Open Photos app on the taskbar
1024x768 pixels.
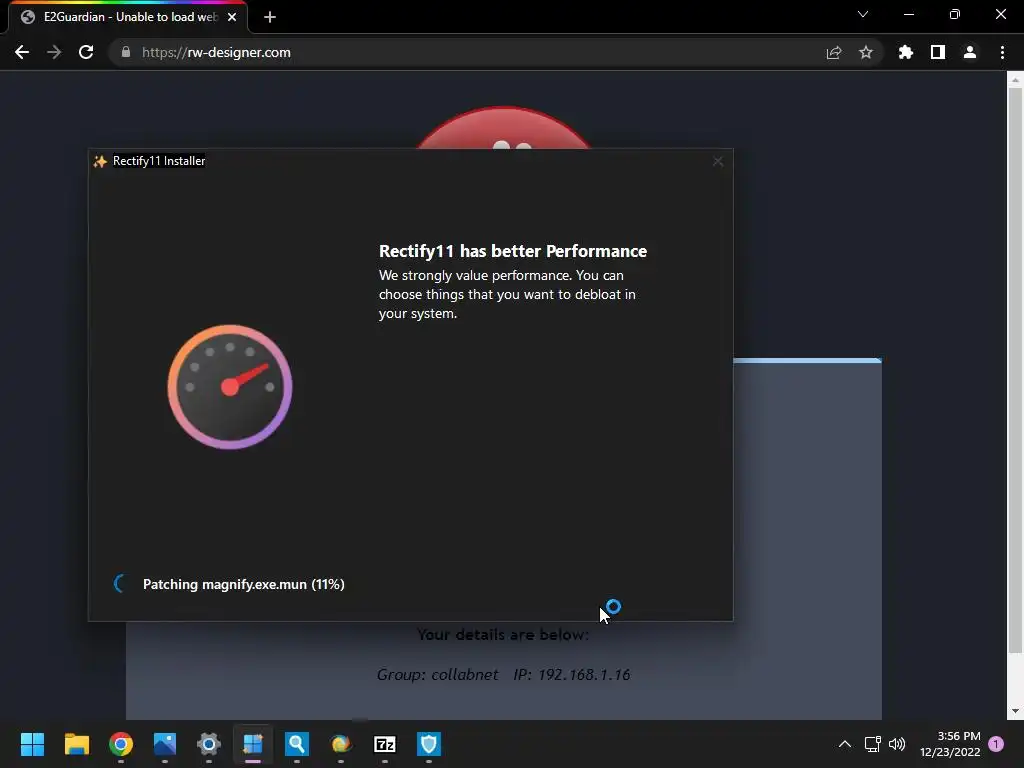(x=165, y=744)
